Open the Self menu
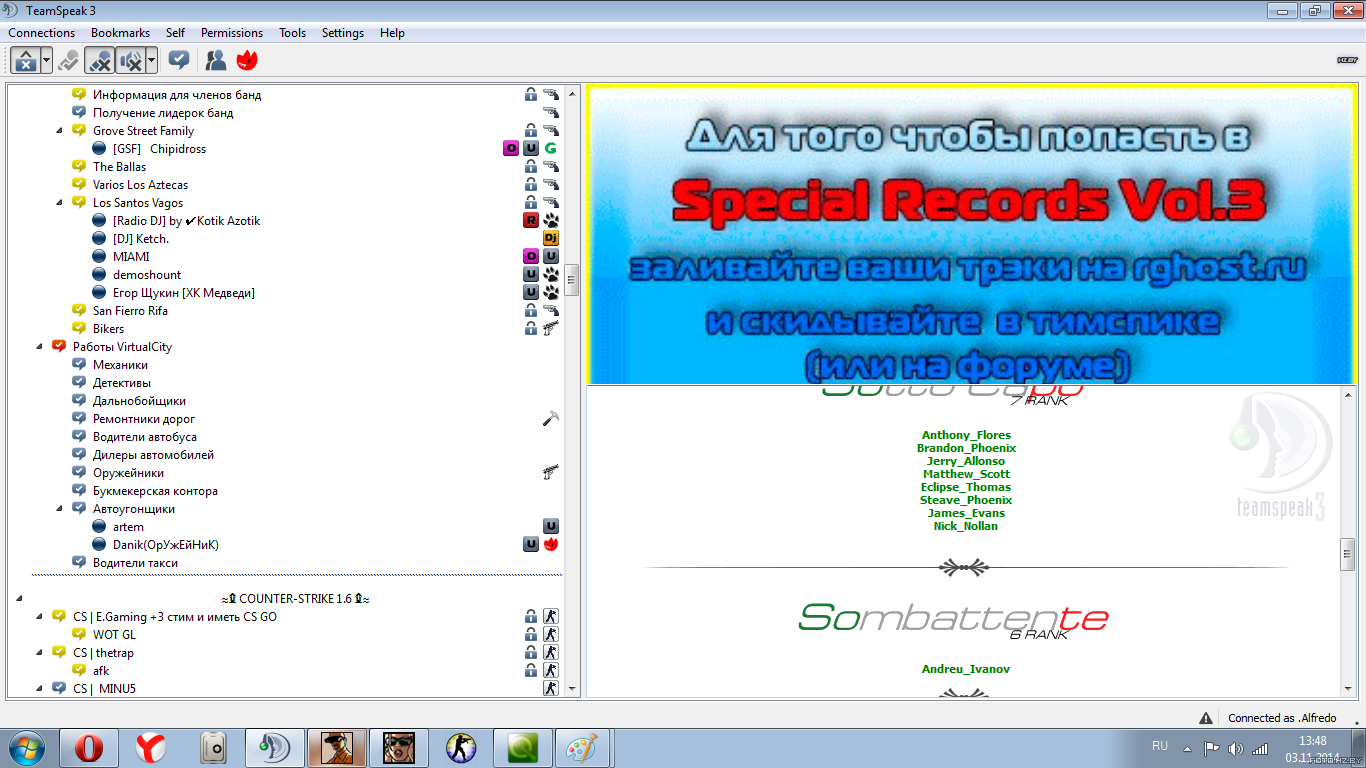The image size is (1366, 768). (x=175, y=33)
